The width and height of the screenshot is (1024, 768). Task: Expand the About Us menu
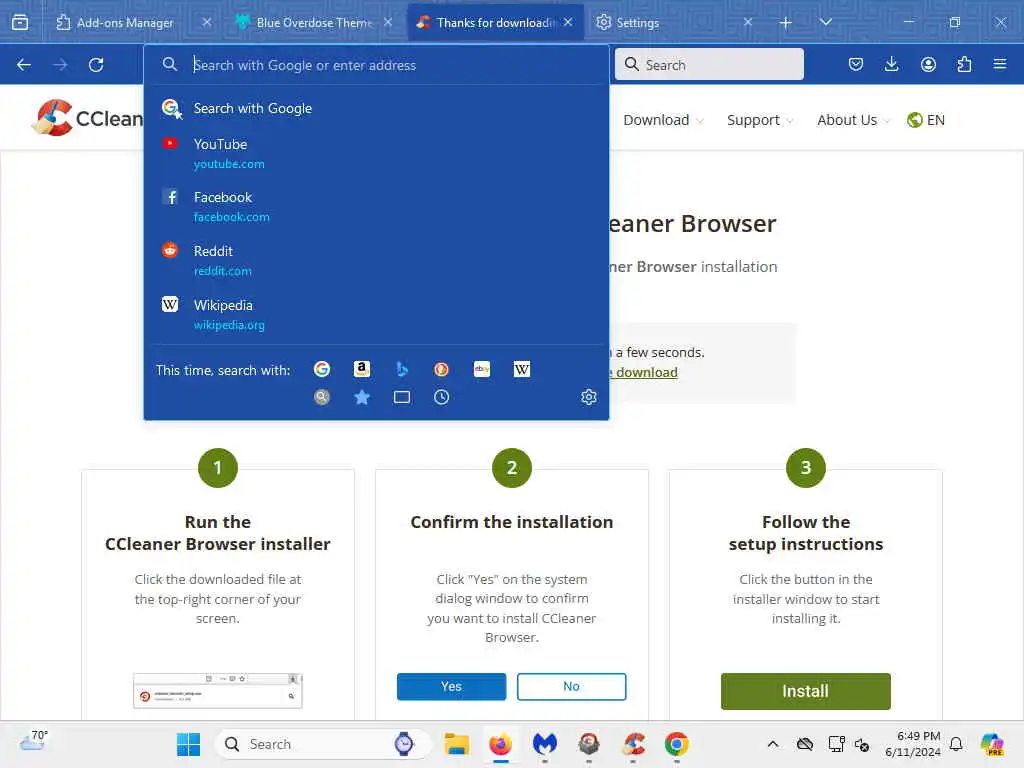point(853,120)
